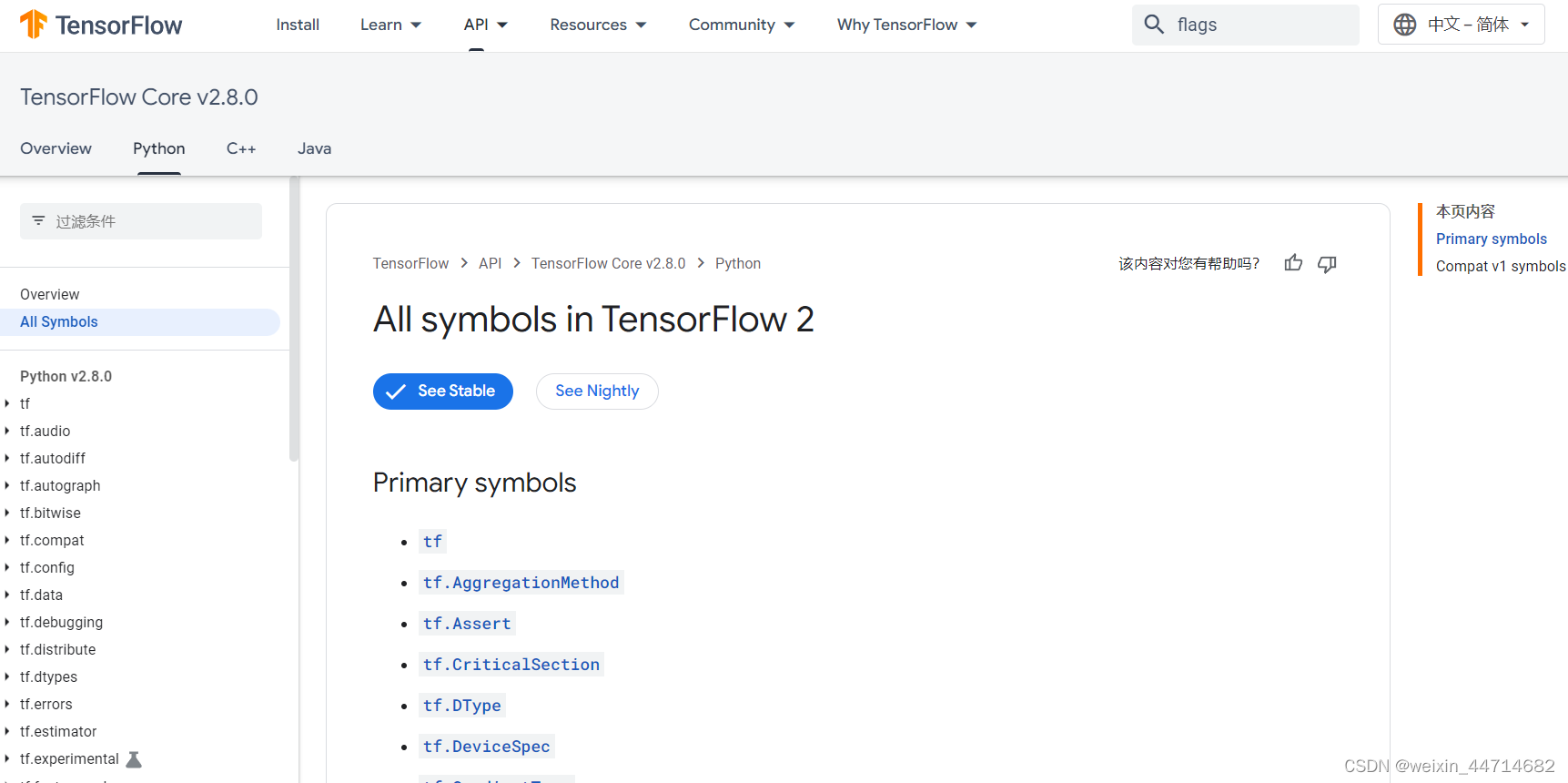Expand the tf.autodiff tree item
The width and height of the screenshot is (1568, 783).
(x=7, y=458)
